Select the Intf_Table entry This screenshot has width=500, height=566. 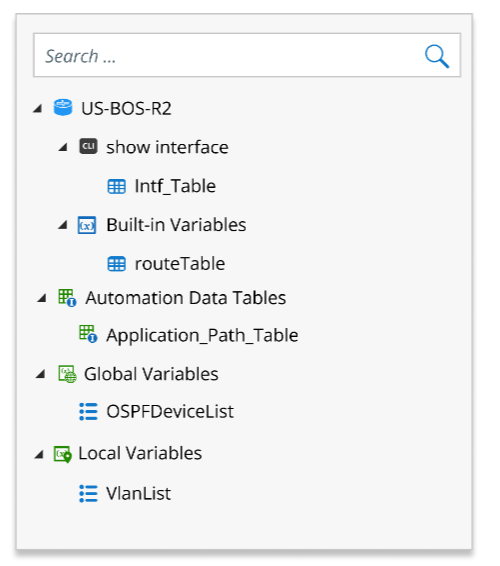175,186
